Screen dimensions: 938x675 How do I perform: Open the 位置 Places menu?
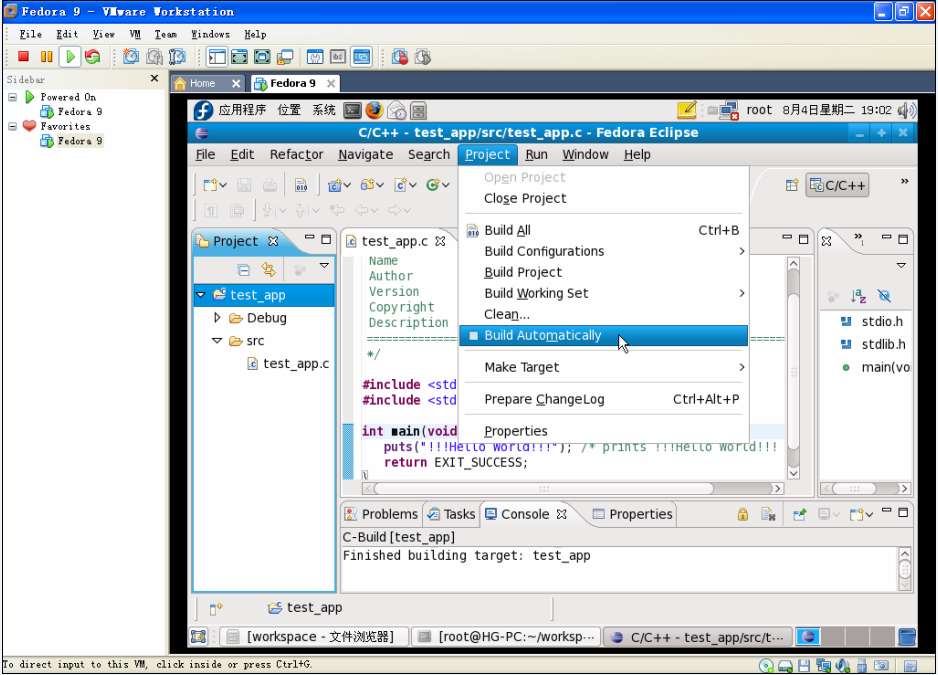[x=289, y=110]
